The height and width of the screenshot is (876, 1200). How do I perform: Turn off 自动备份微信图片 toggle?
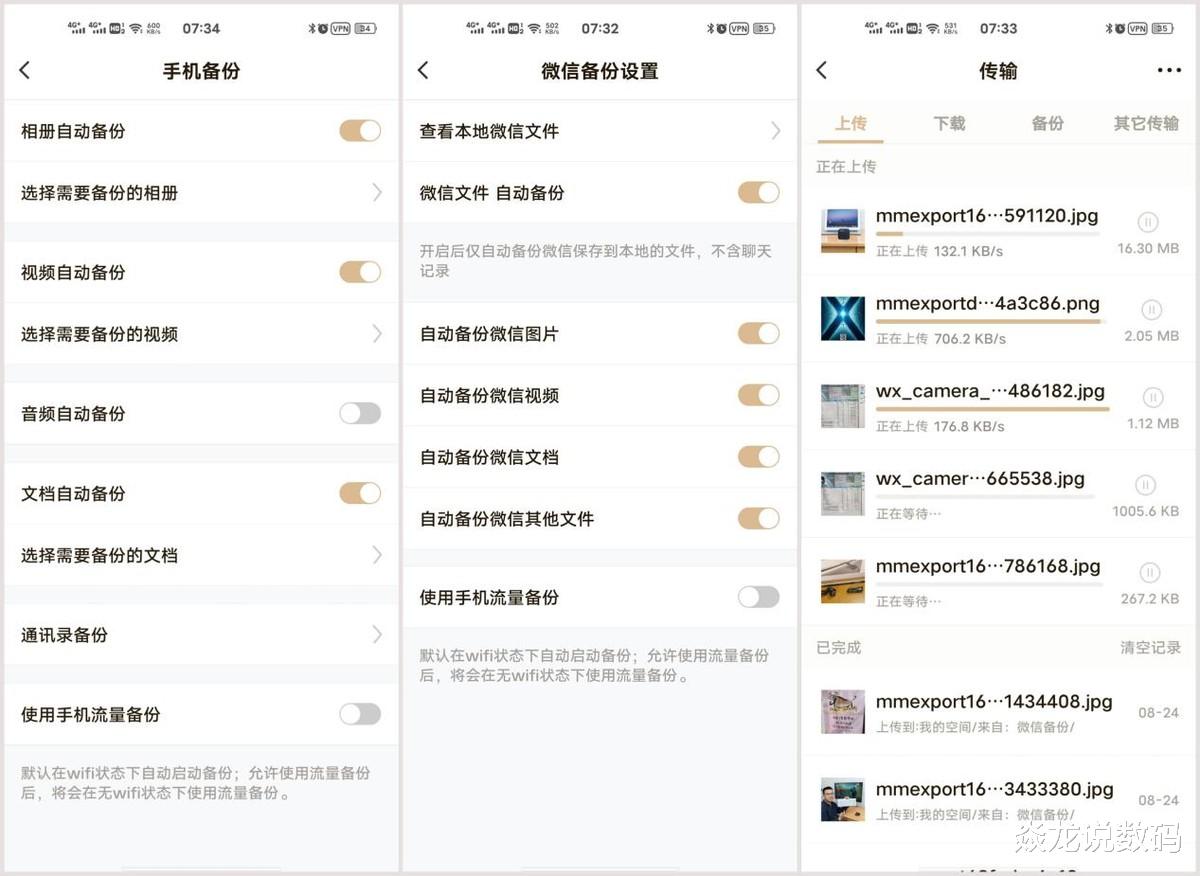click(757, 333)
